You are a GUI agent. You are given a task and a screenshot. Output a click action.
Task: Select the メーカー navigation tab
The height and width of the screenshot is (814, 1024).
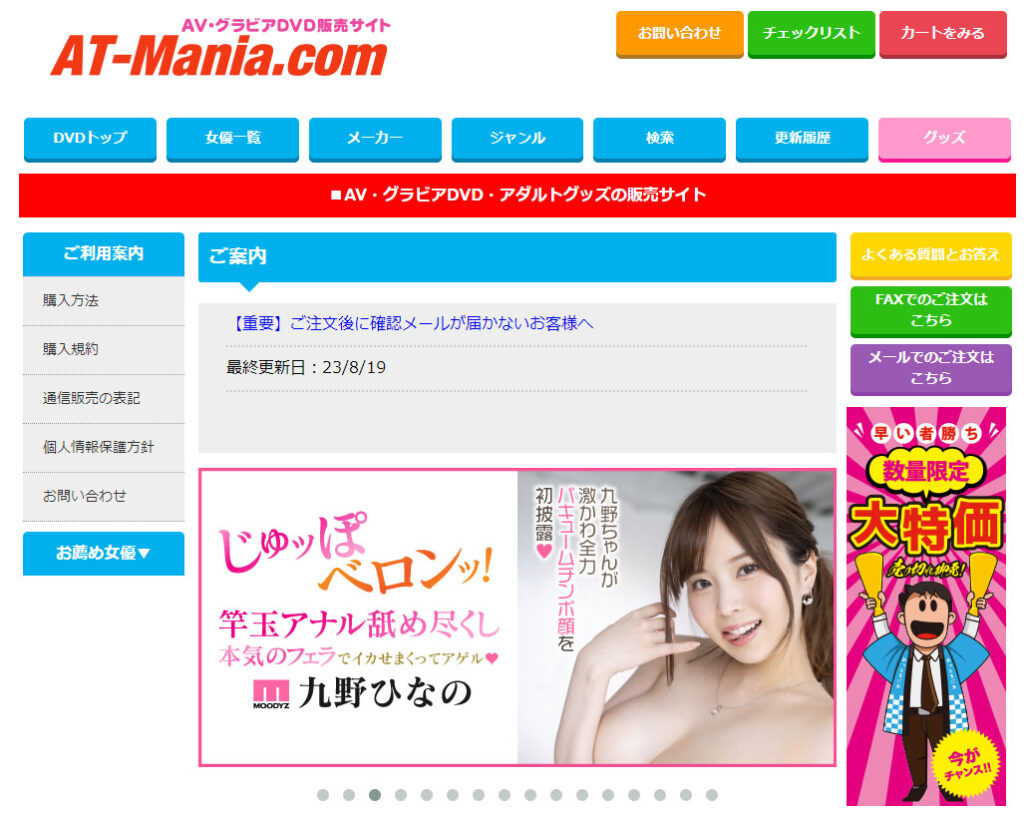tap(375, 139)
